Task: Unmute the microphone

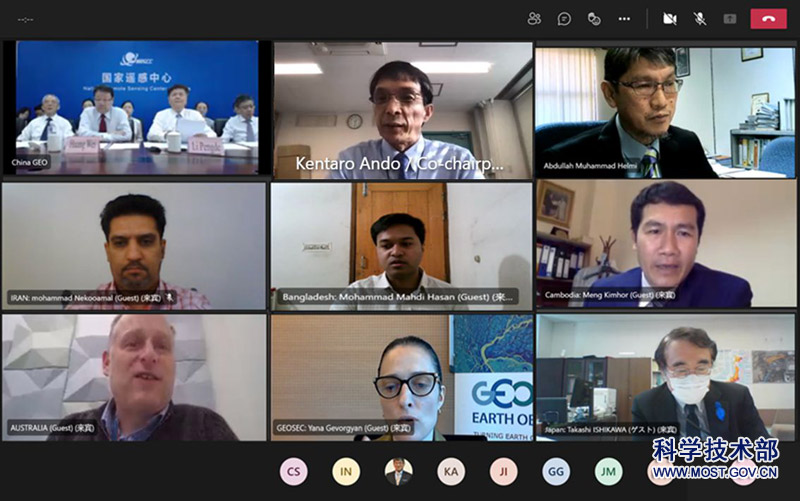Action: point(700,19)
